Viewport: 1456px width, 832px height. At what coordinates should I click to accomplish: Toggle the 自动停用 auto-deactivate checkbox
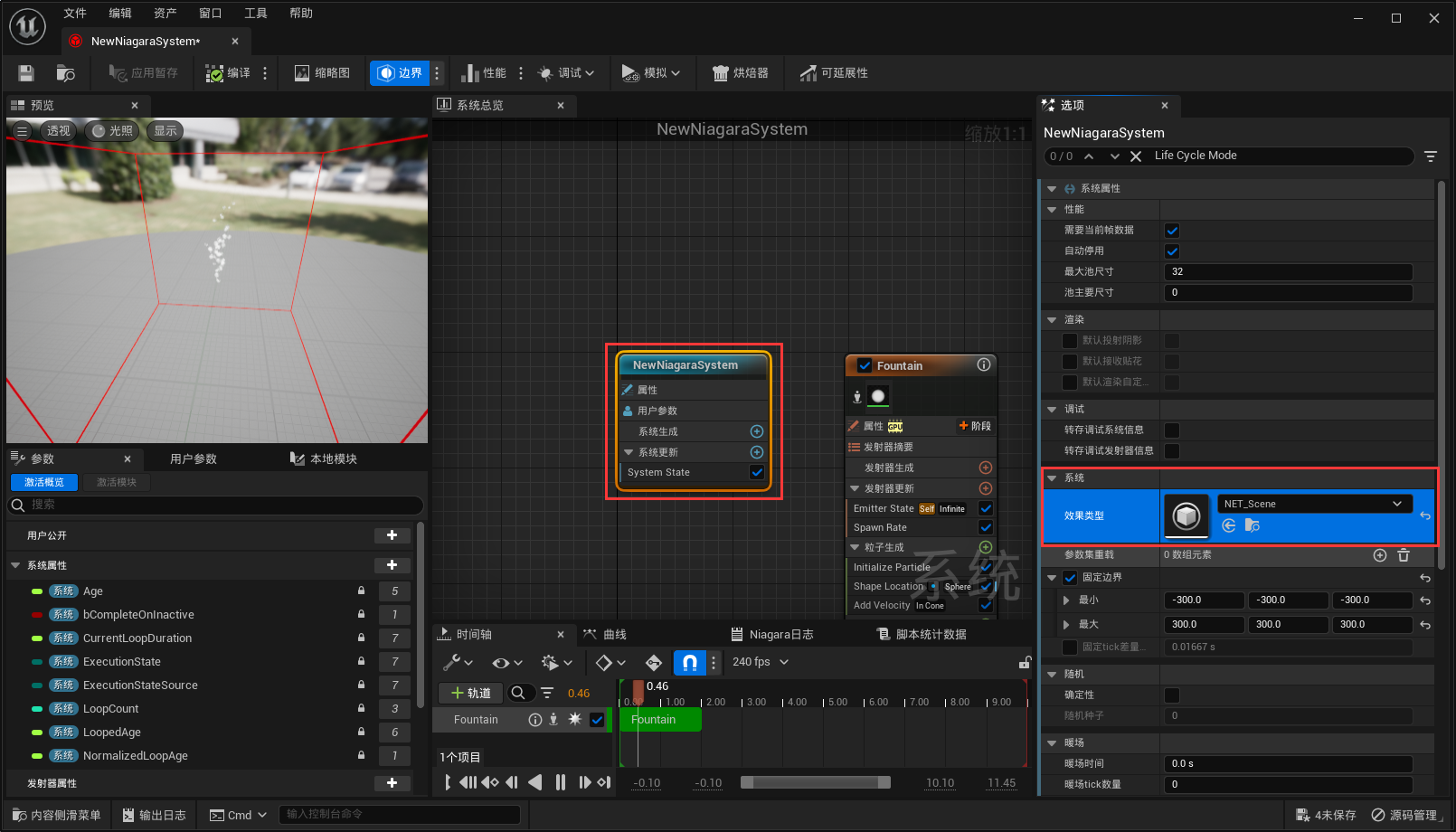point(1172,251)
